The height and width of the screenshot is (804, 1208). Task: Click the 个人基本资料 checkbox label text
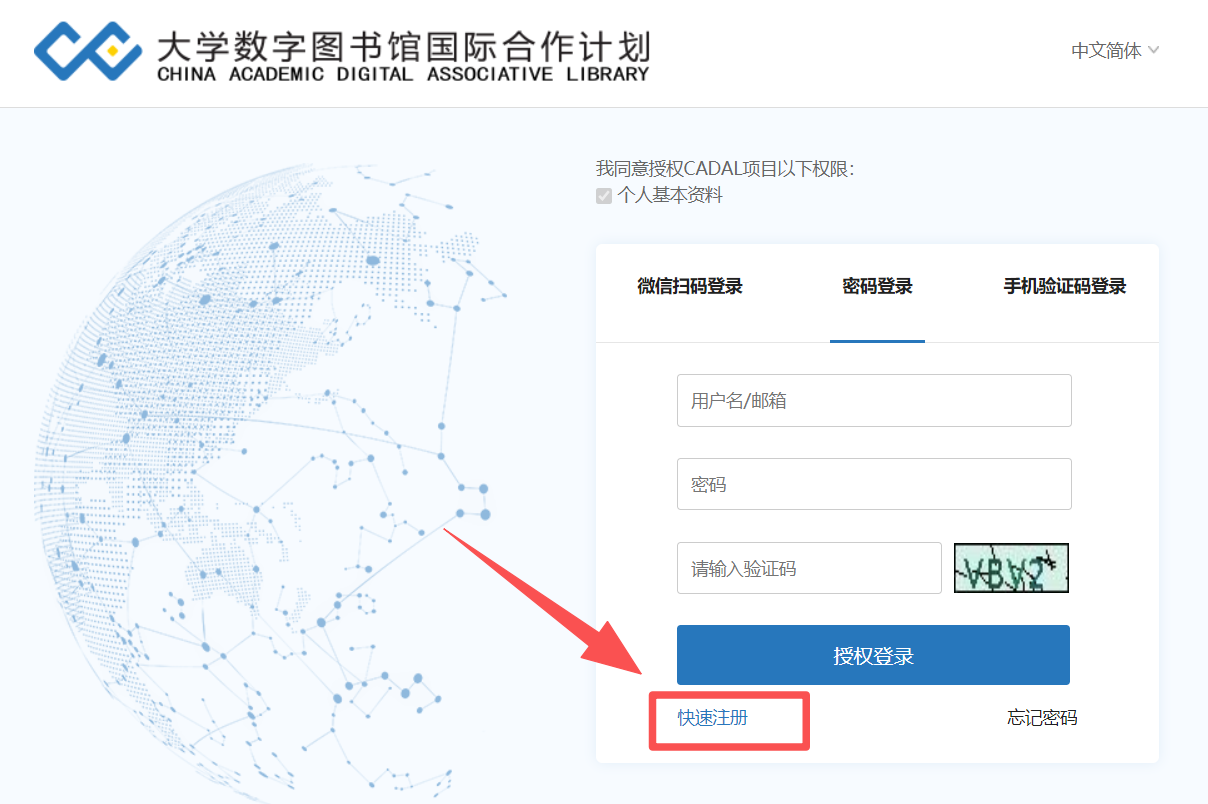click(x=669, y=196)
